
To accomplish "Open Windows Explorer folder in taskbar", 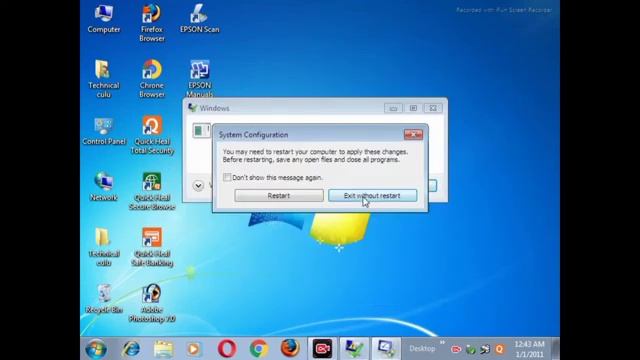I will click(163, 349).
